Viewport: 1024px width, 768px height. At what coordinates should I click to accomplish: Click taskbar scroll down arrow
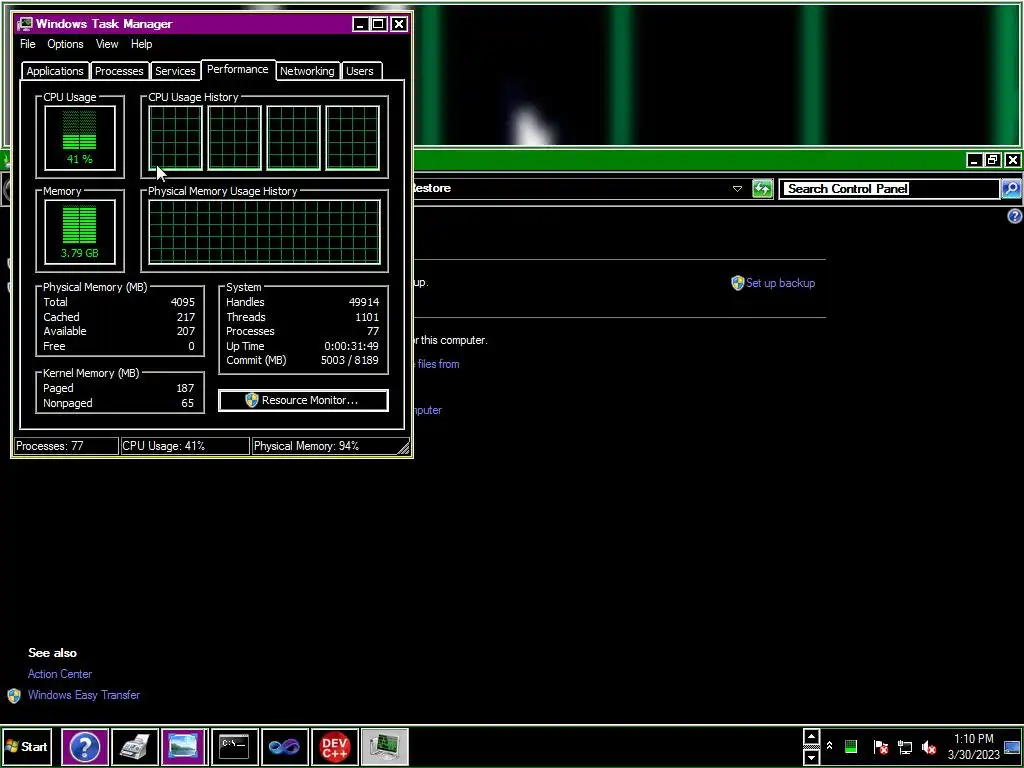810,757
